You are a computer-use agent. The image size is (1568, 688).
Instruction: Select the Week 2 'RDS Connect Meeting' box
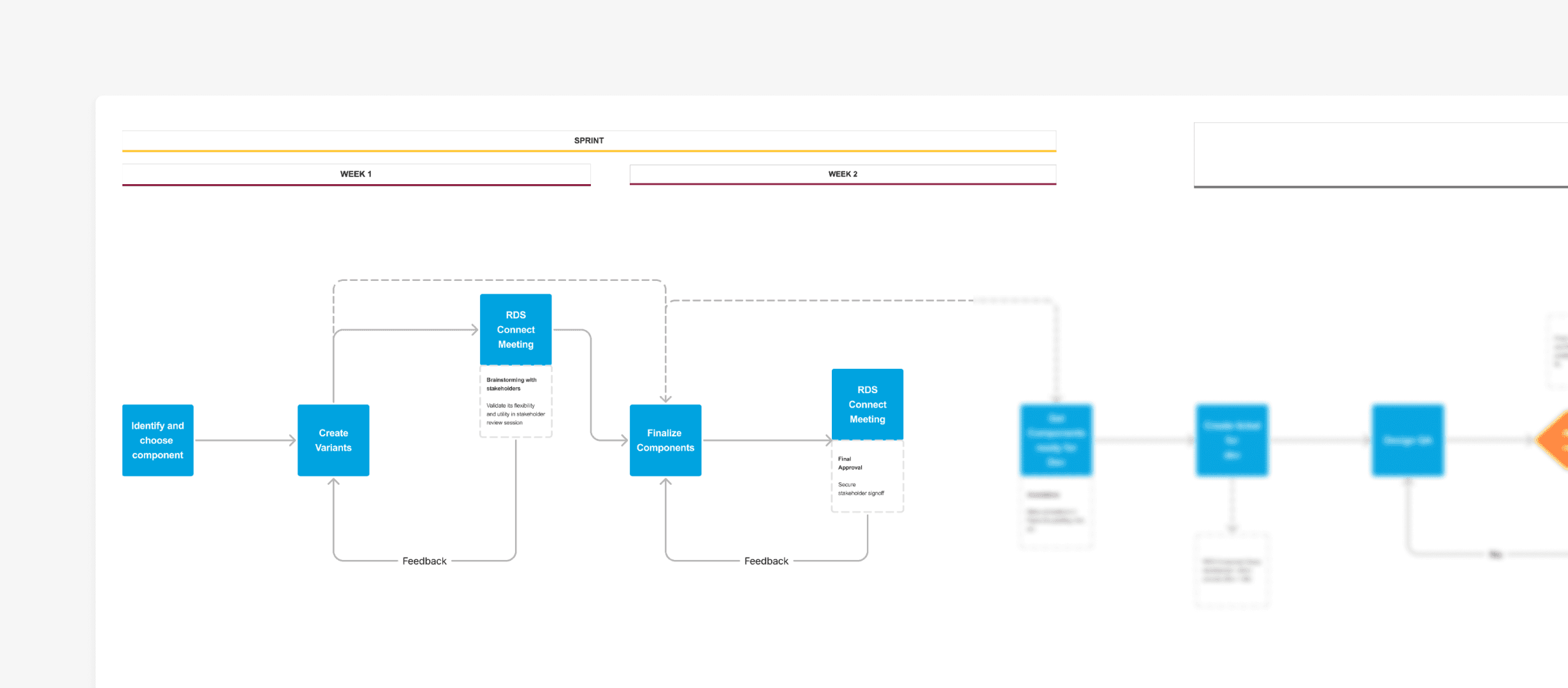(867, 404)
